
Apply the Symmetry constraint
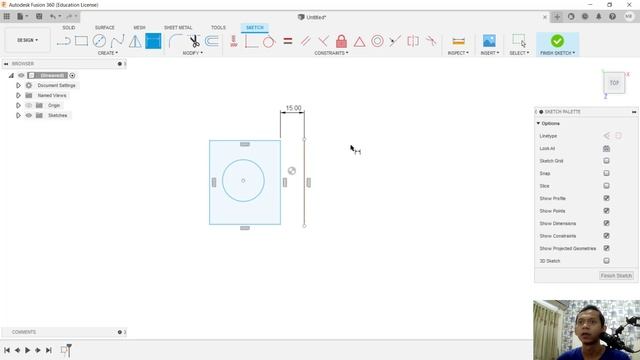tap(413, 41)
